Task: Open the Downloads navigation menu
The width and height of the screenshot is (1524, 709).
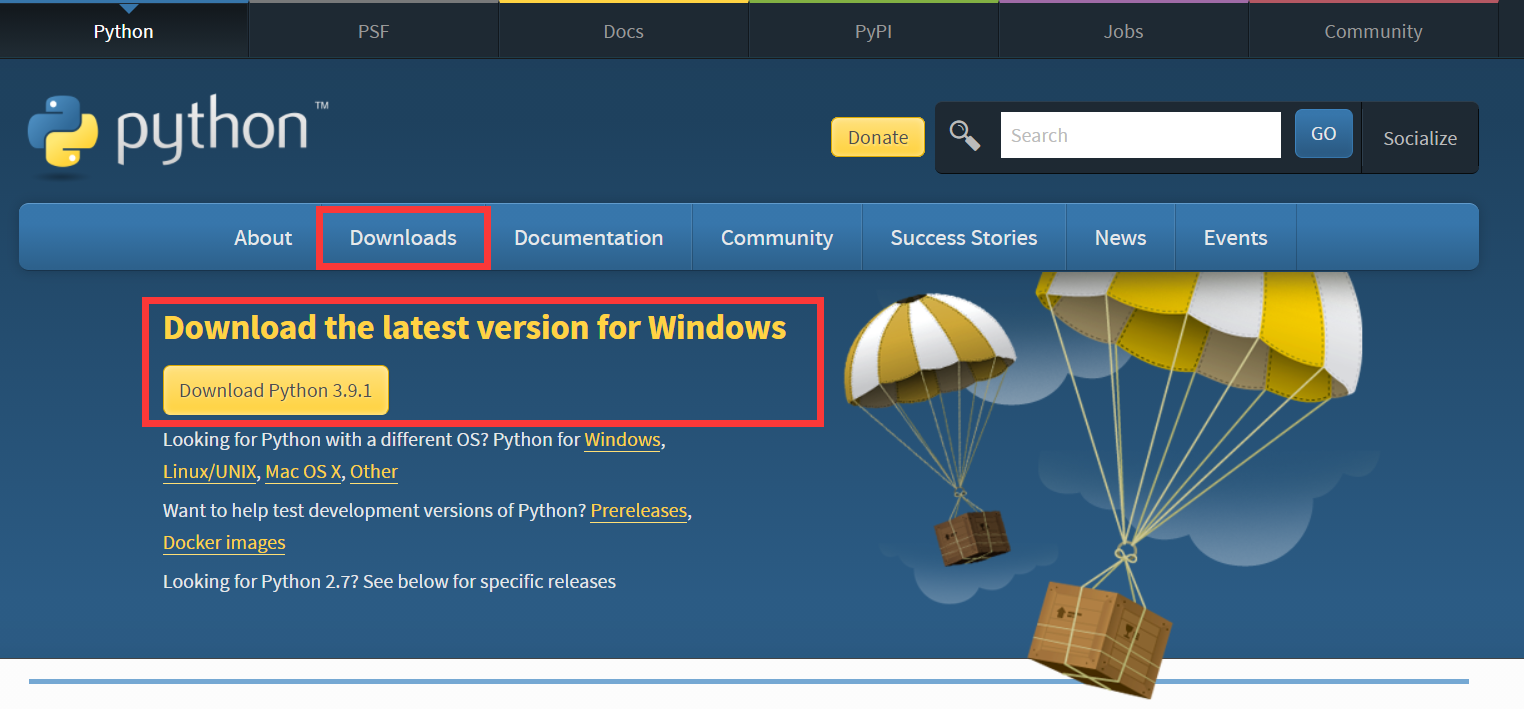Action: click(x=403, y=237)
